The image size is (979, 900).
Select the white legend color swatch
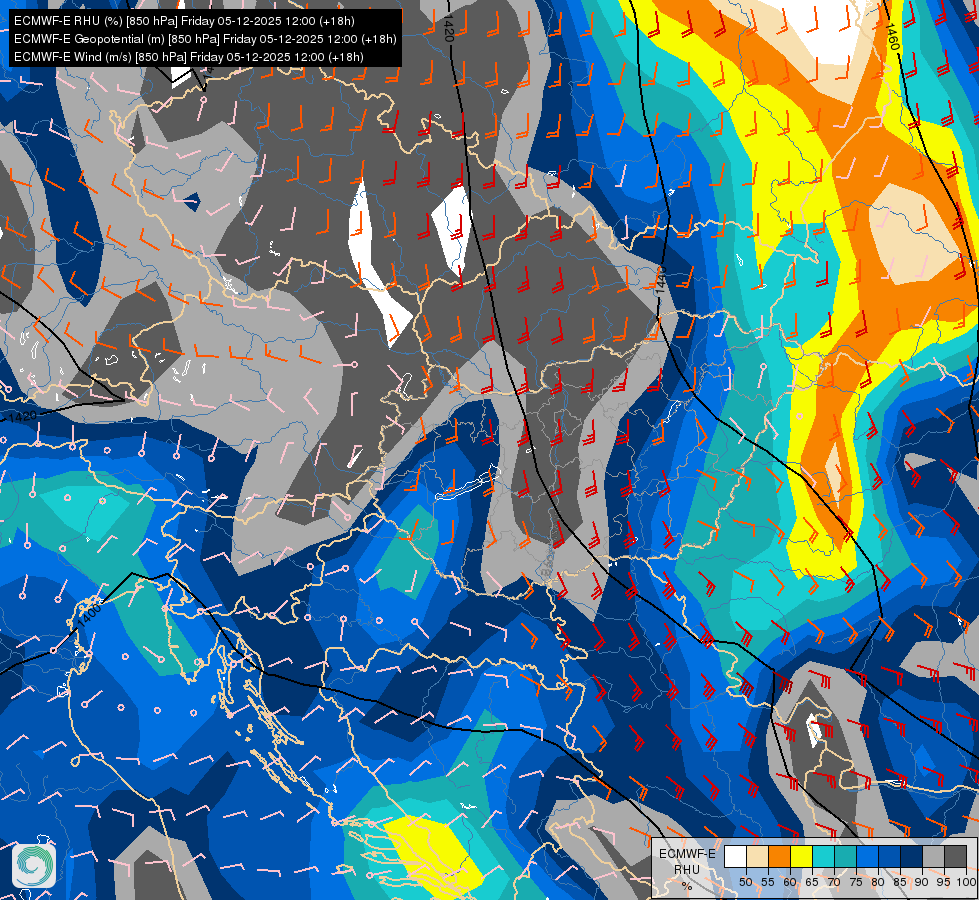tap(735, 856)
